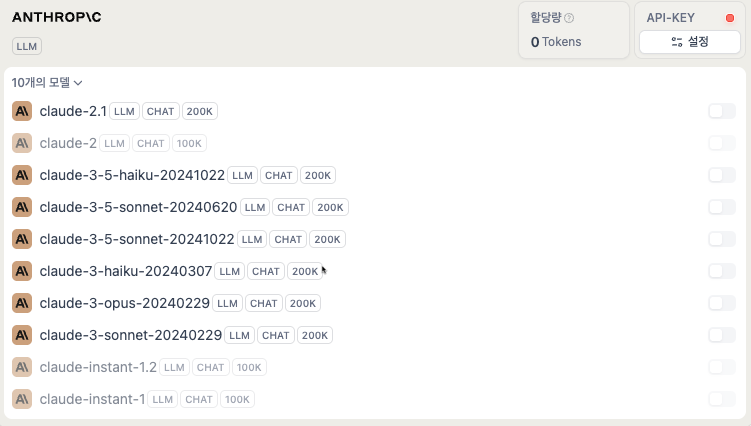751x426 pixels.
Task: Select the claude-3-5-sonnet-20240620 name
Action: 138,207
